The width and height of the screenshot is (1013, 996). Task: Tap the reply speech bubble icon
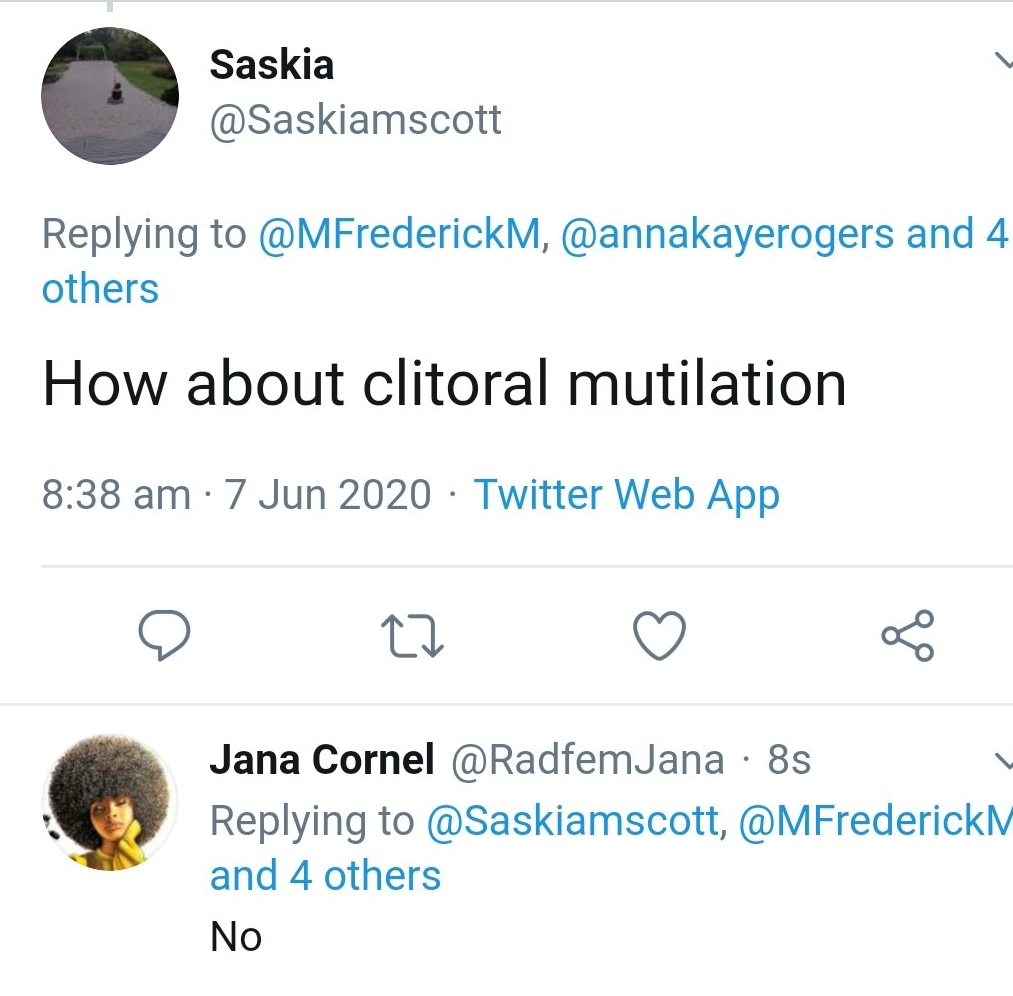[164, 635]
